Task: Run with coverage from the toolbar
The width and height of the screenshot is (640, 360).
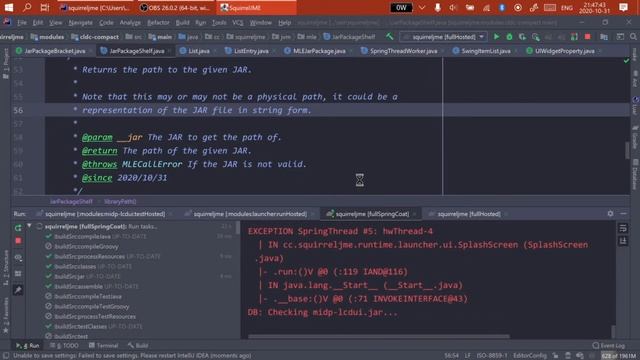Action: (x=522, y=37)
